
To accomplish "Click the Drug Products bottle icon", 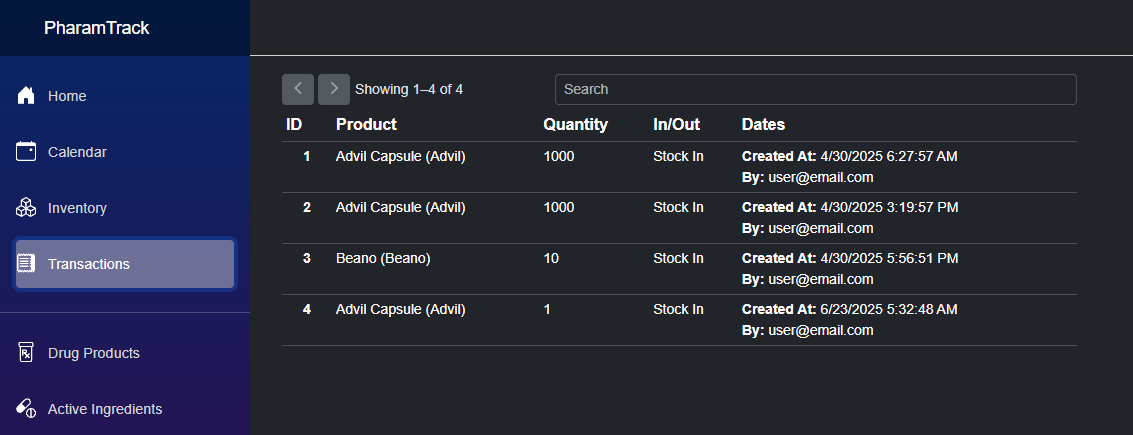I will (27, 353).
